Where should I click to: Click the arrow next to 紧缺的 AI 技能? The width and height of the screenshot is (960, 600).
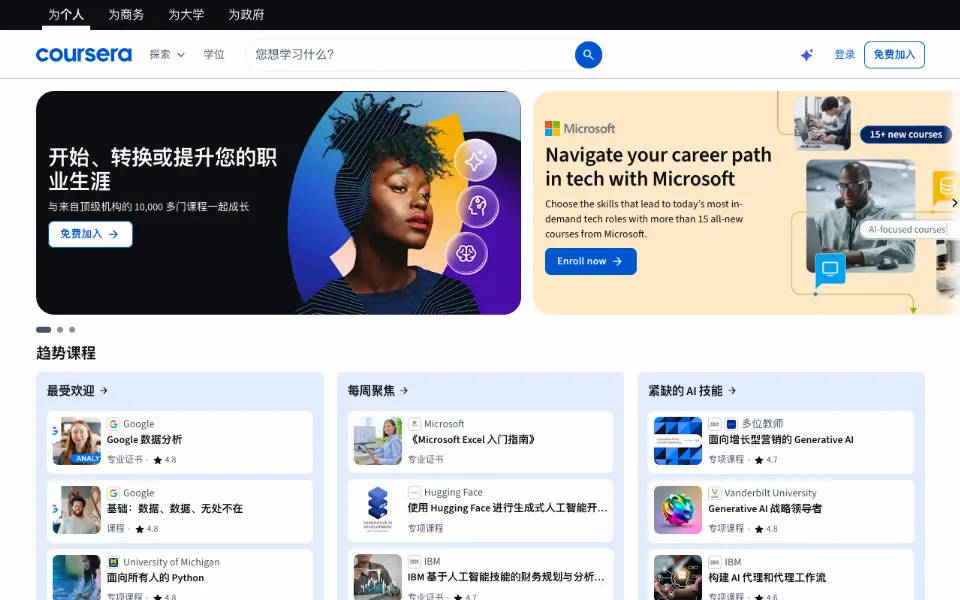(x=732, y=390)
